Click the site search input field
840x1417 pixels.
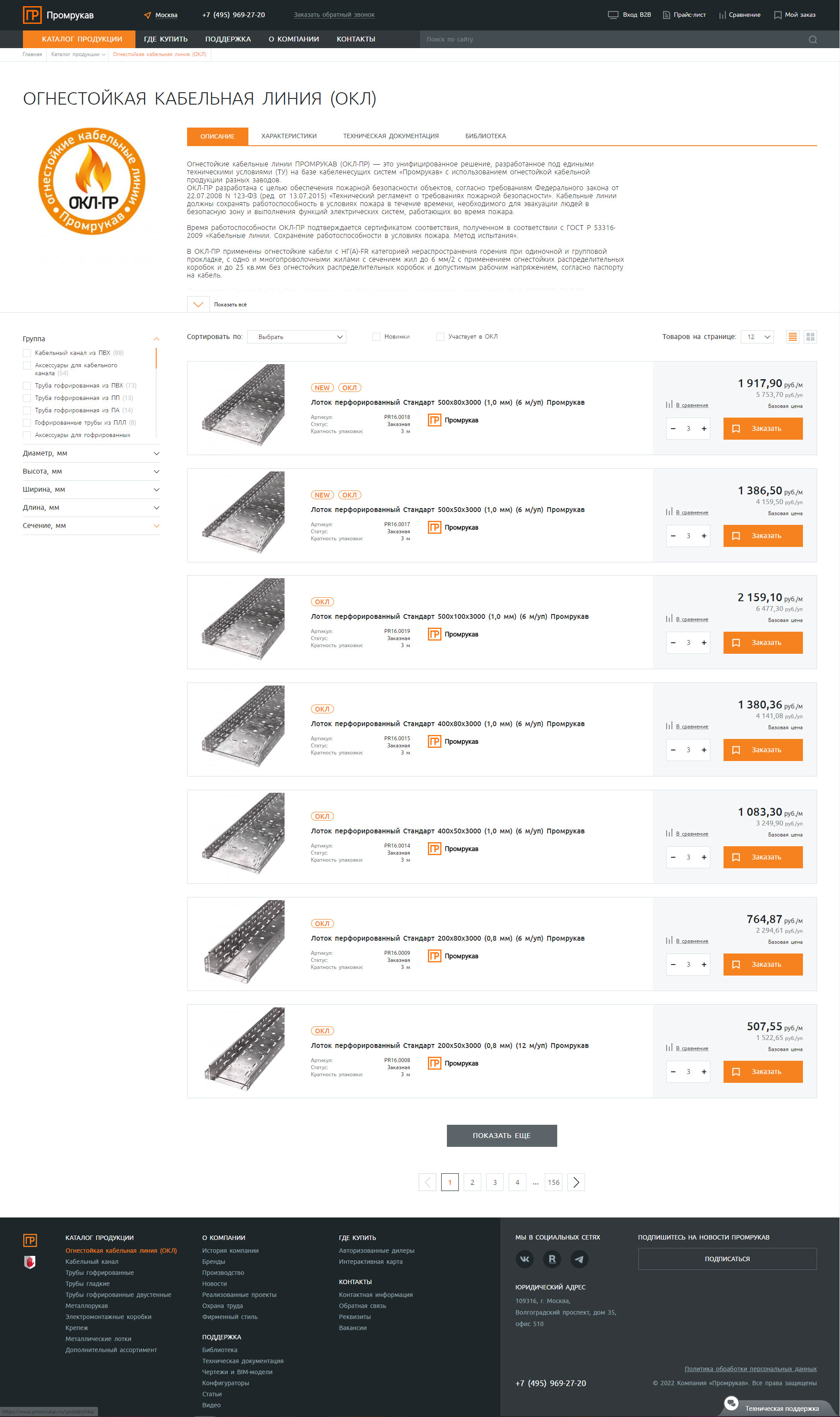[611, 40]
